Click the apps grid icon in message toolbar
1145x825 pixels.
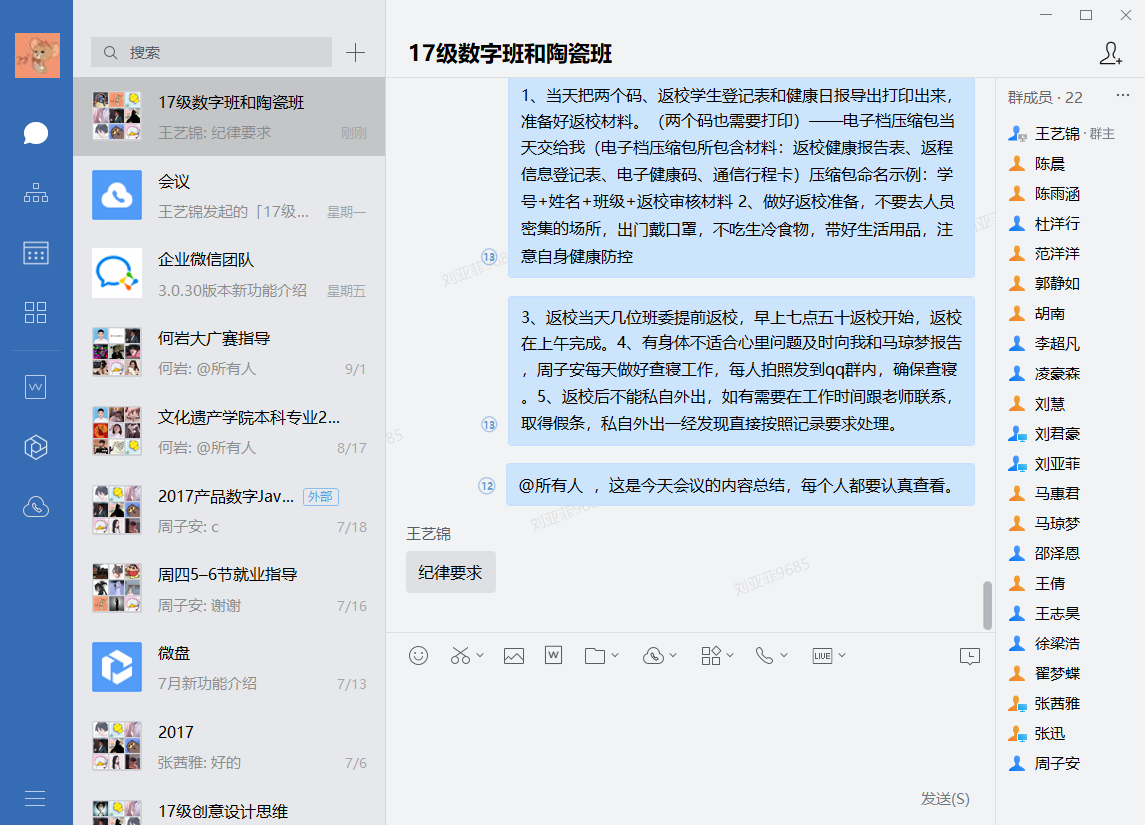(711, 656)
